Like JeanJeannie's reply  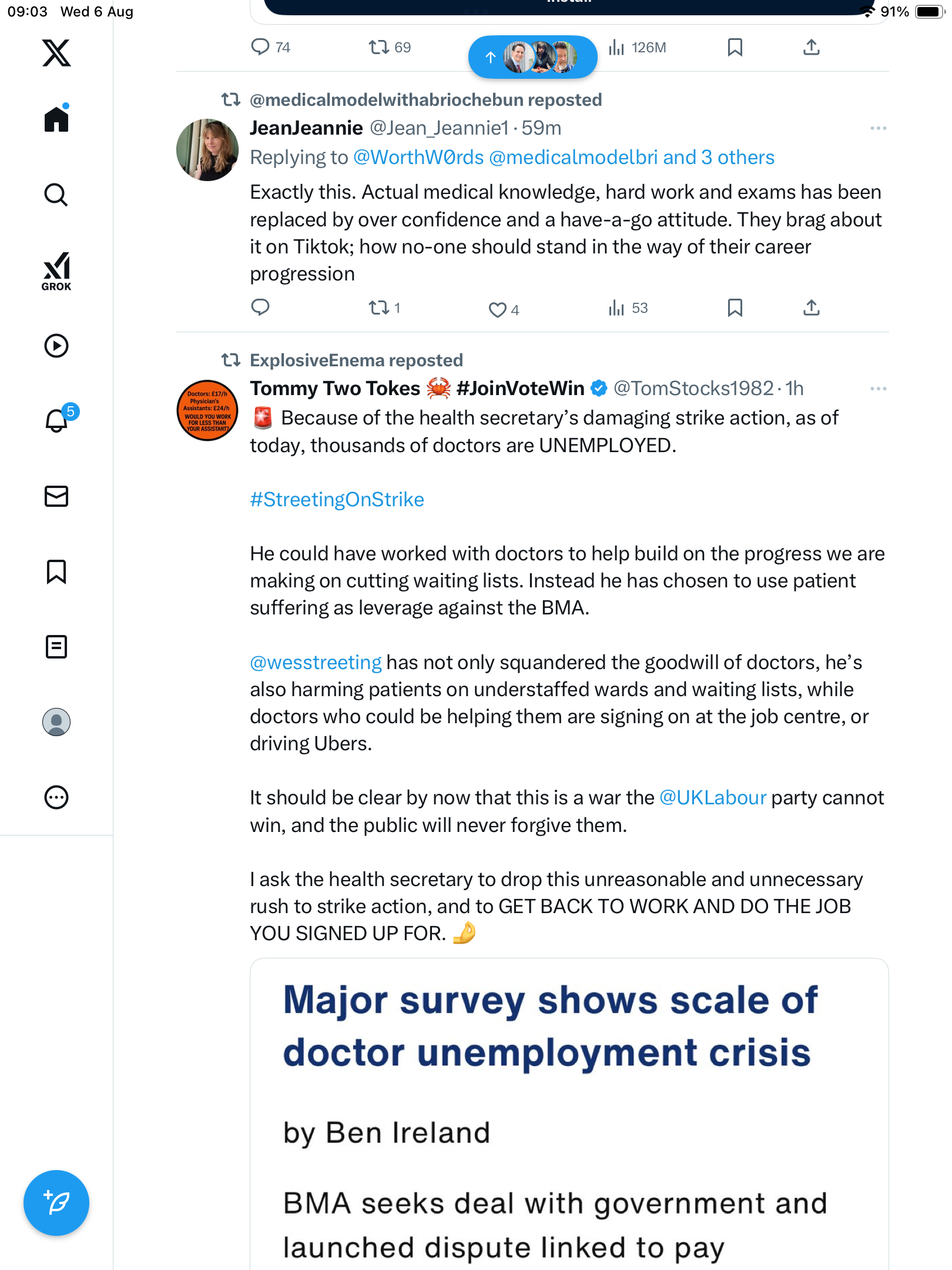pyautogui.click(x=497, y=309)
